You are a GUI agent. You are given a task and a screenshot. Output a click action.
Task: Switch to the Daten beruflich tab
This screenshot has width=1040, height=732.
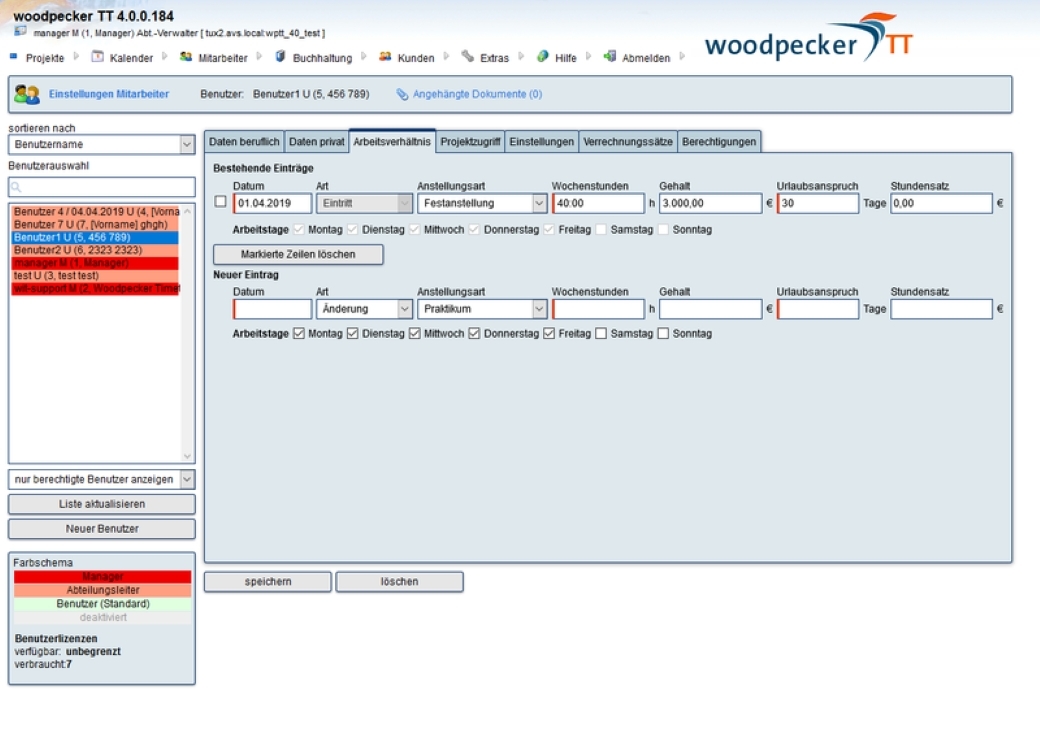pos(244,142)
